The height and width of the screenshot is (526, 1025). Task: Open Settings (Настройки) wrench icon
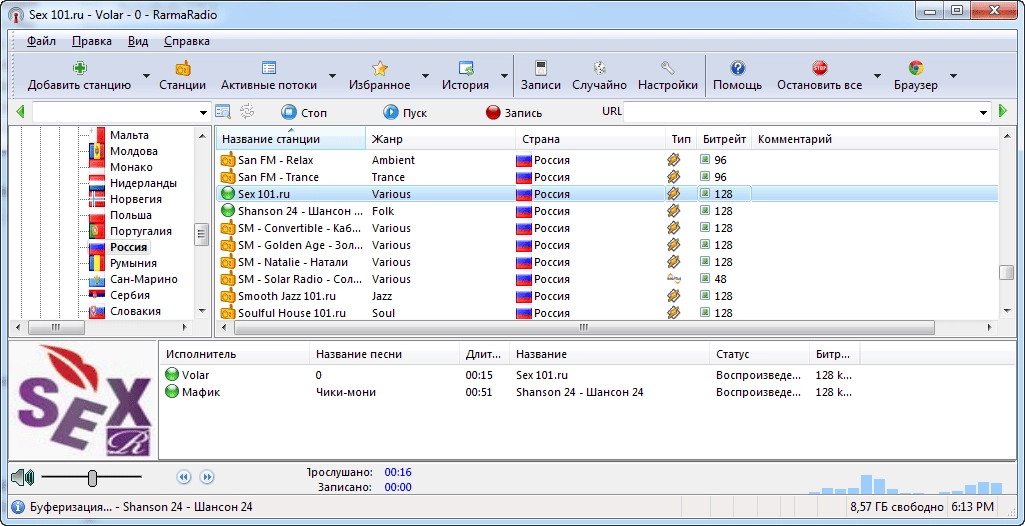[x=667, y=68]
